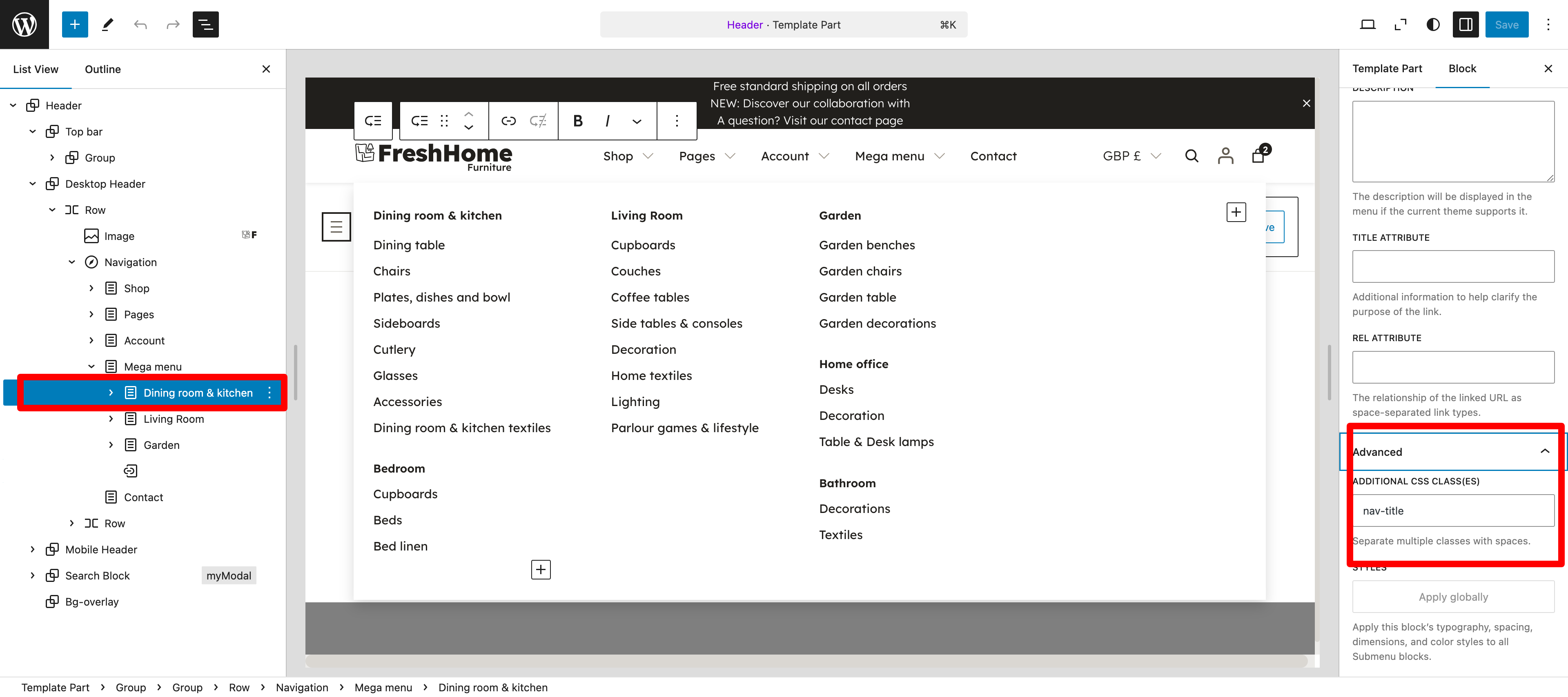The image size is (1568, 697).
Task: Expand the Group under Top bar
Action: [52, 158]
